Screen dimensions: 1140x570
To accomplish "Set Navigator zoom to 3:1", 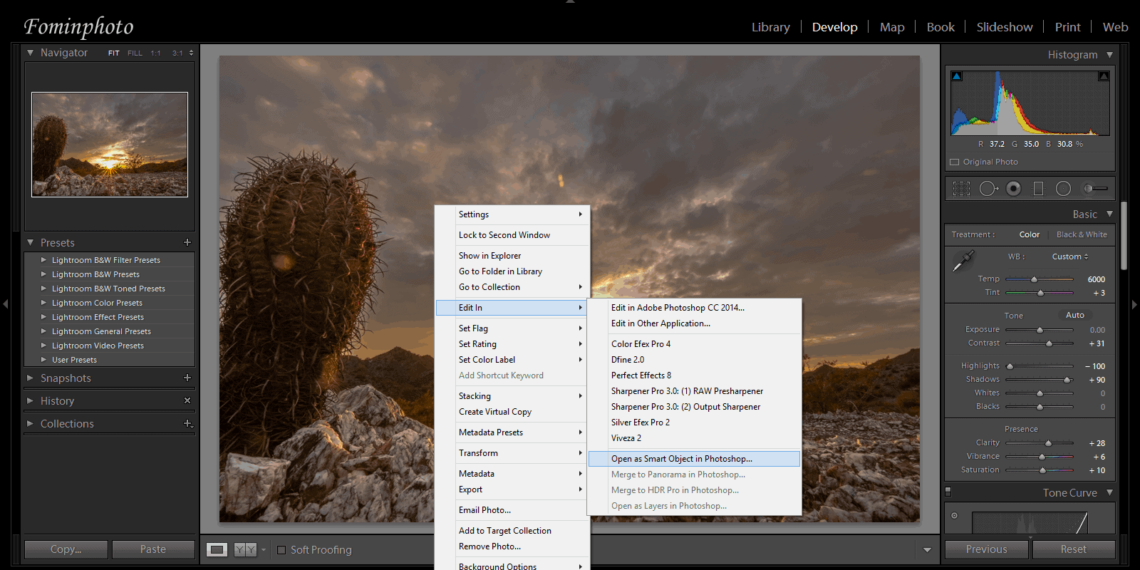I will (177, 53).
